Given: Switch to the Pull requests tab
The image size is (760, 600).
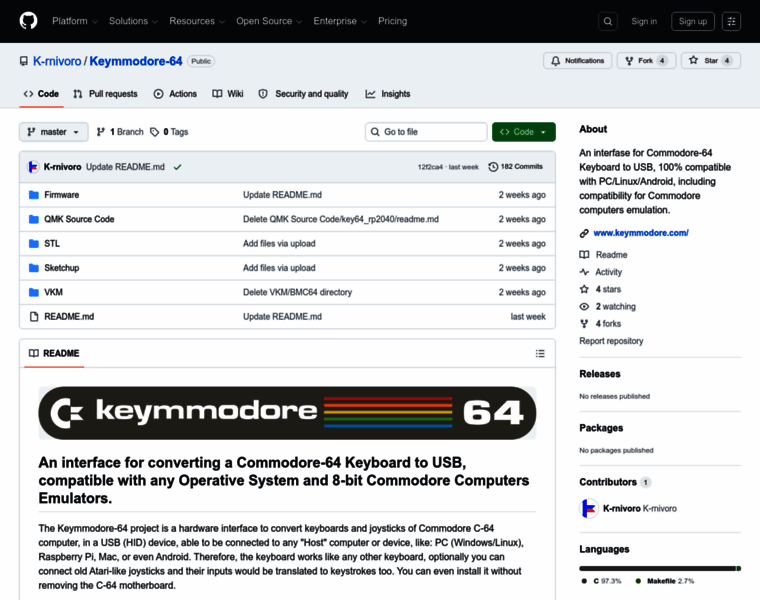Looking at the screenshot, I should coord(105,94).
